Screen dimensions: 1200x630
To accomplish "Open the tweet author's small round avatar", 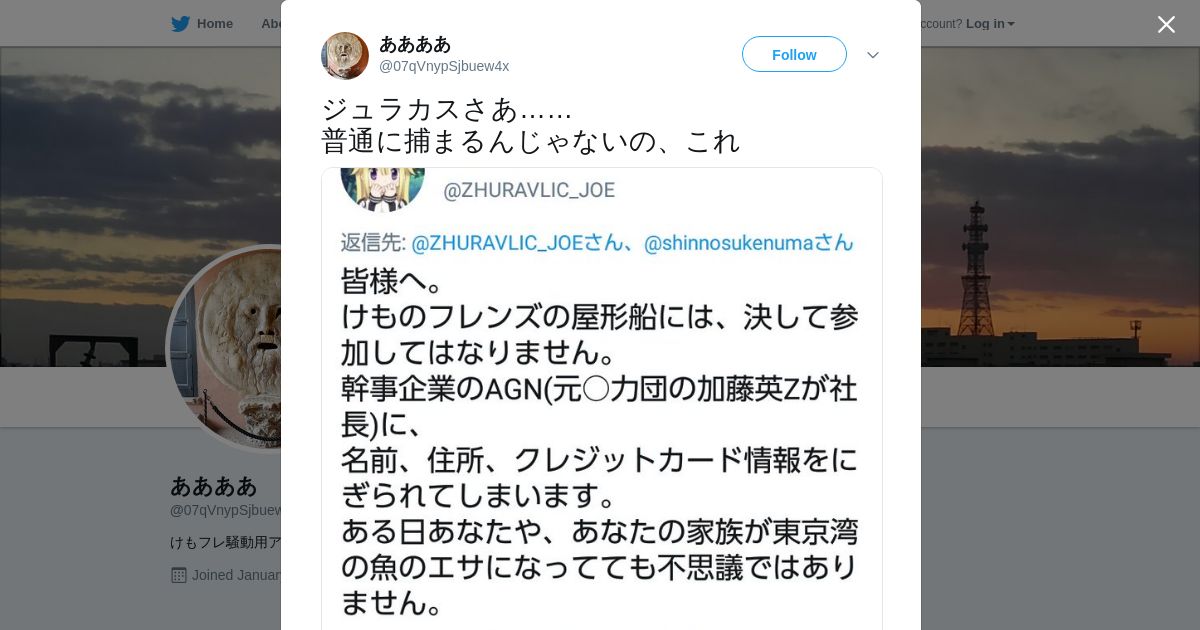I will click(345, 55).
